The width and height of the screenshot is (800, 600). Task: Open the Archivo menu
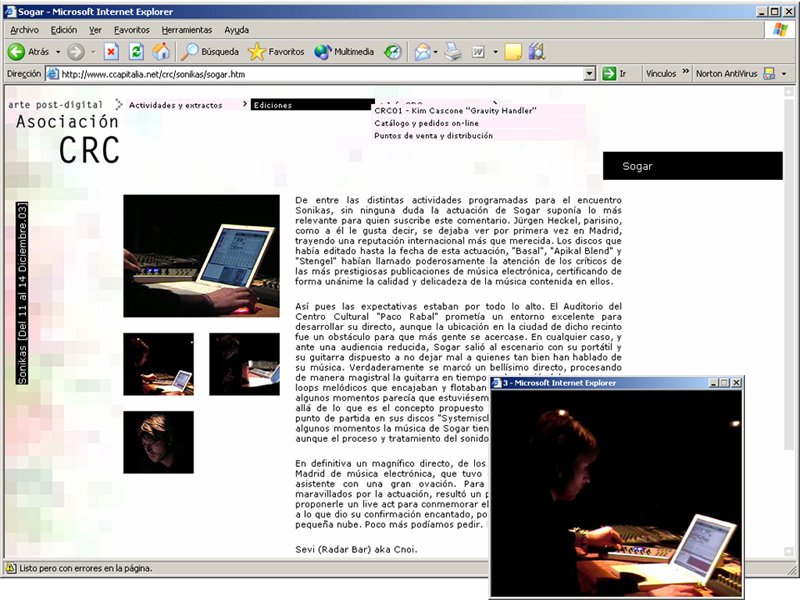24,30
